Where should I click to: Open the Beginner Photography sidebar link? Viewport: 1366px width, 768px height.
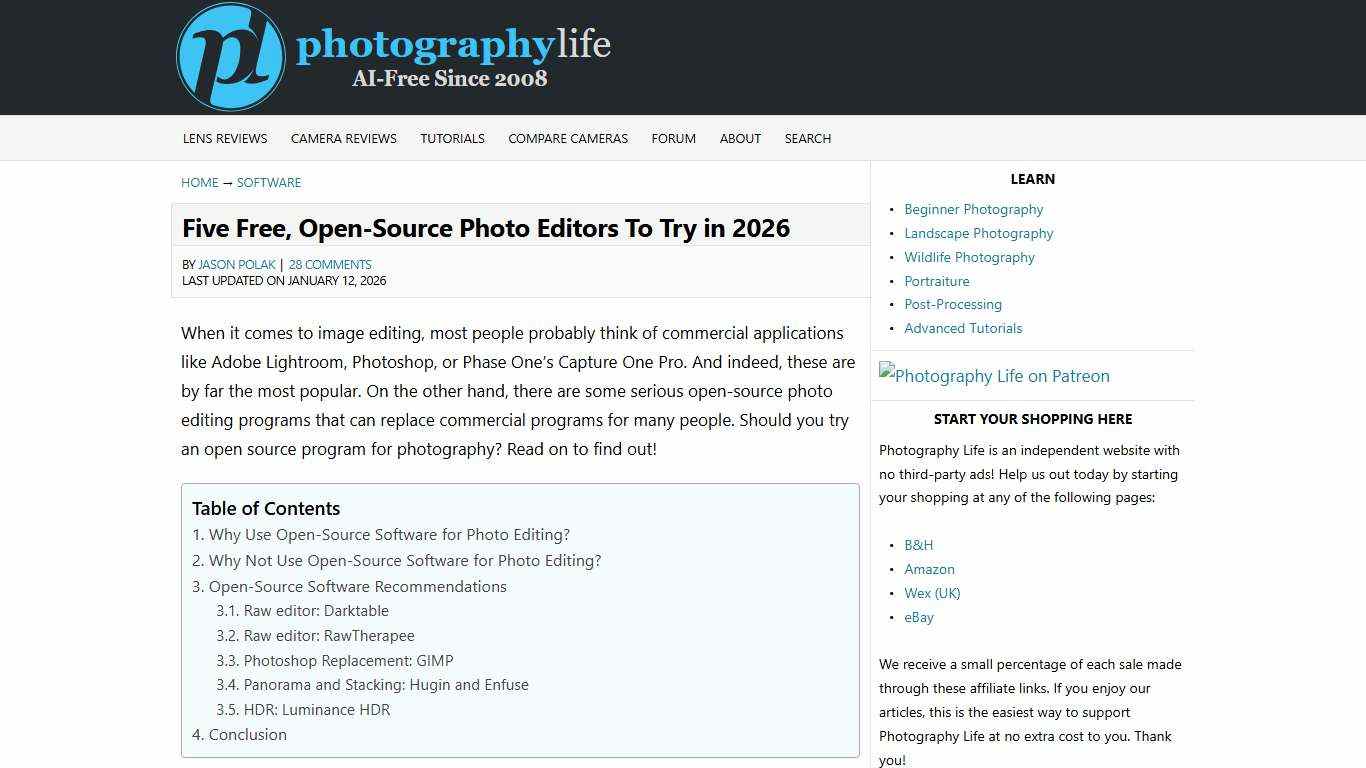(x=973, y=209)
